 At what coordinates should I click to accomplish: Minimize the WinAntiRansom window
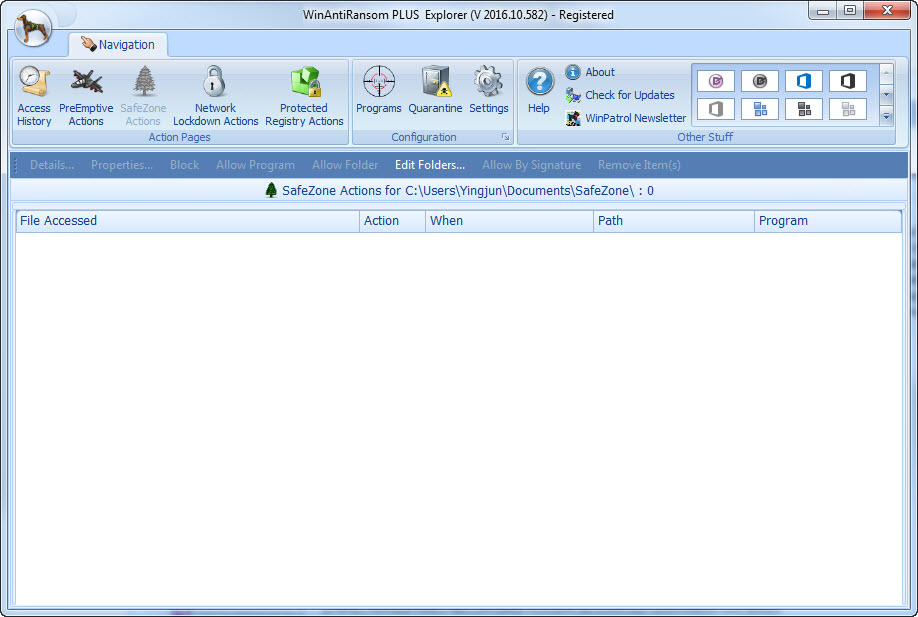point(823,11)
